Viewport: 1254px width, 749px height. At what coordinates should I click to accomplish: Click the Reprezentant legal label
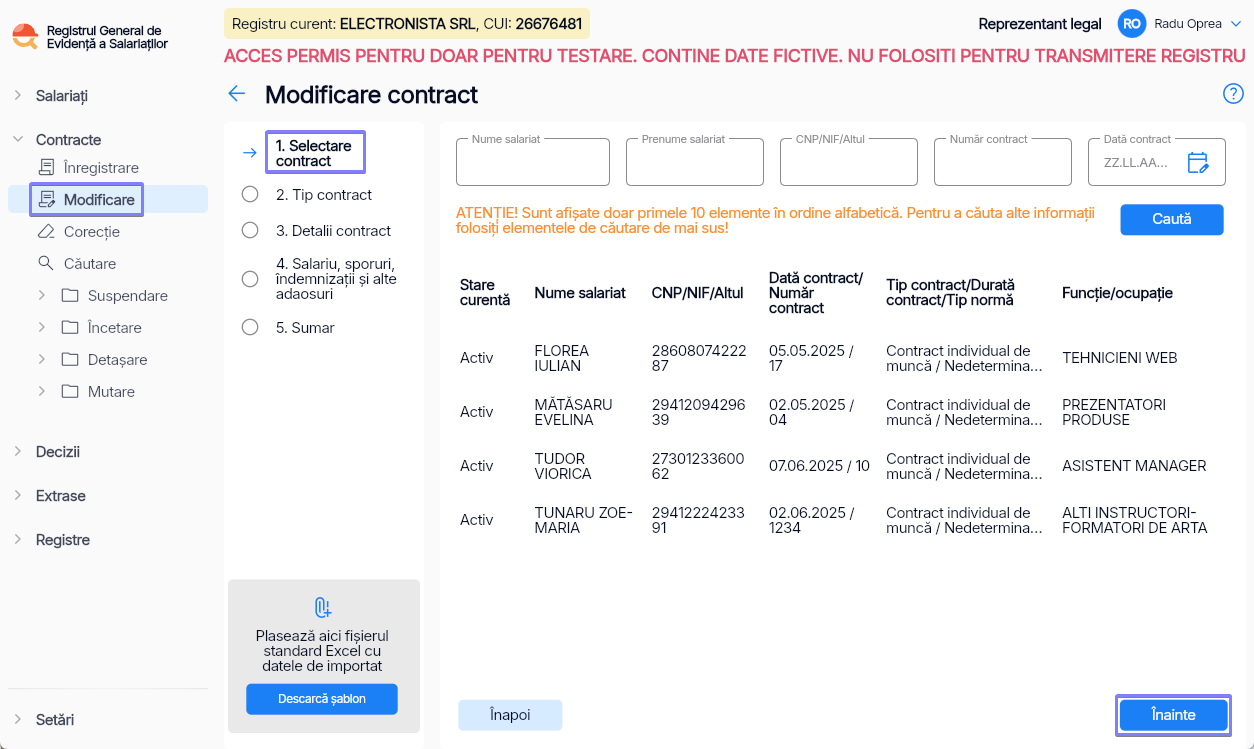point(1040,24)
